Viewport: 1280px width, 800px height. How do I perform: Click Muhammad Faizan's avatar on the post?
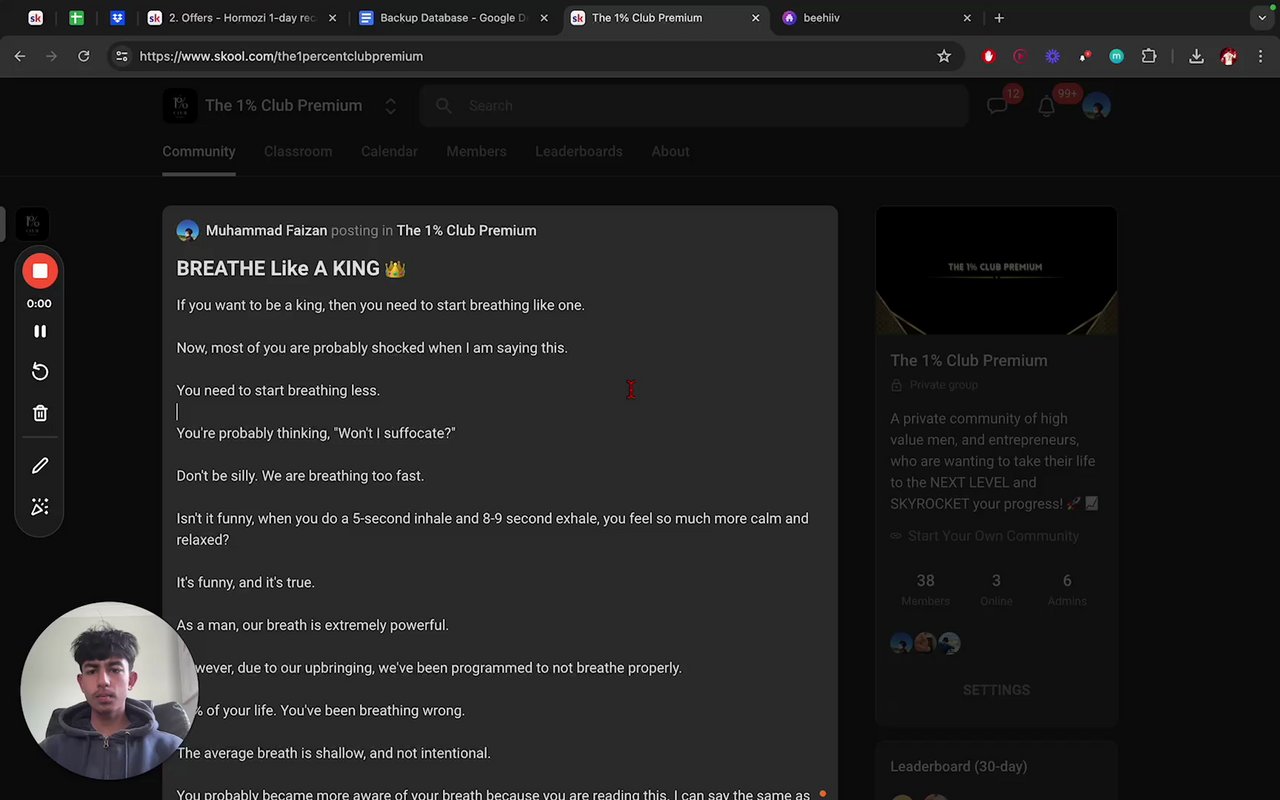pyautogui.click(x=187, y=231)
